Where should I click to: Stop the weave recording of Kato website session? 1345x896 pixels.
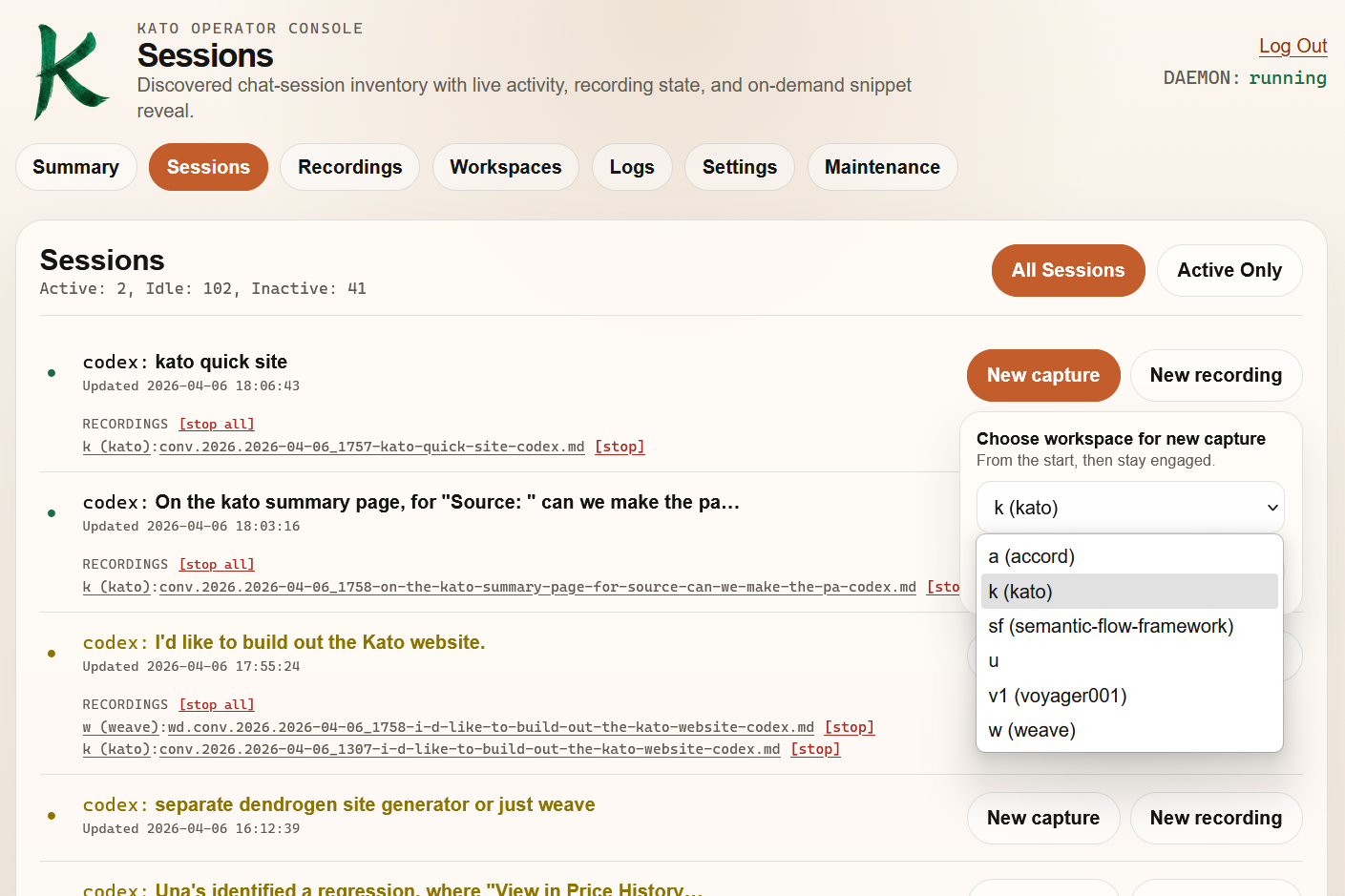pos(849,727)
